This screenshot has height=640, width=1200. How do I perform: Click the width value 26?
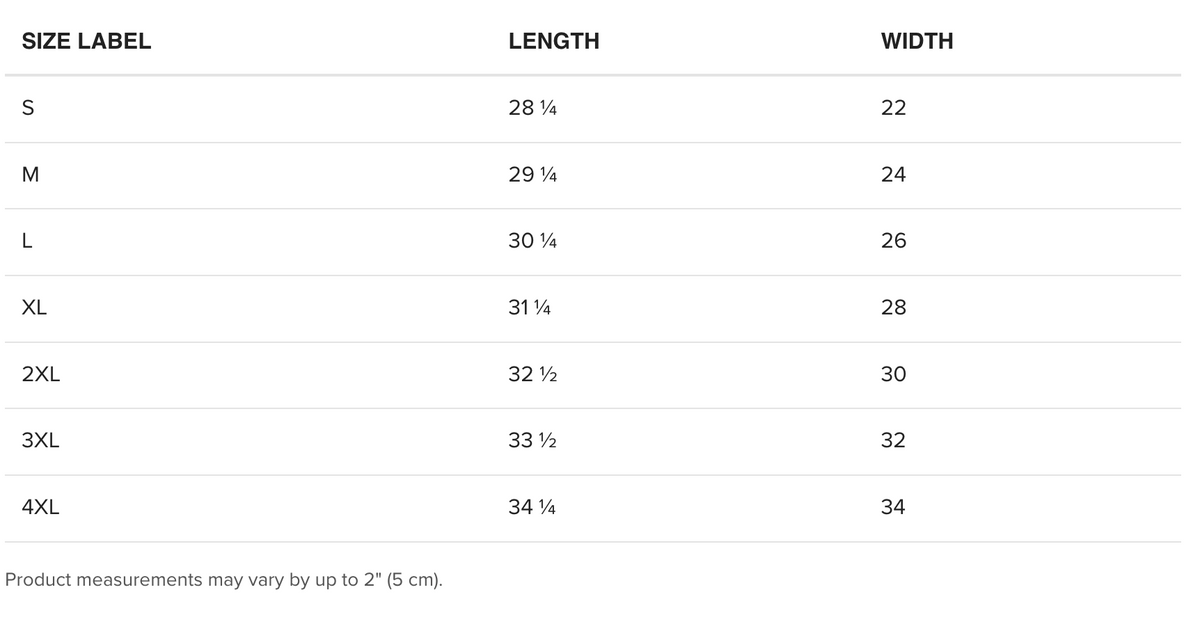[x=893, y=241]
